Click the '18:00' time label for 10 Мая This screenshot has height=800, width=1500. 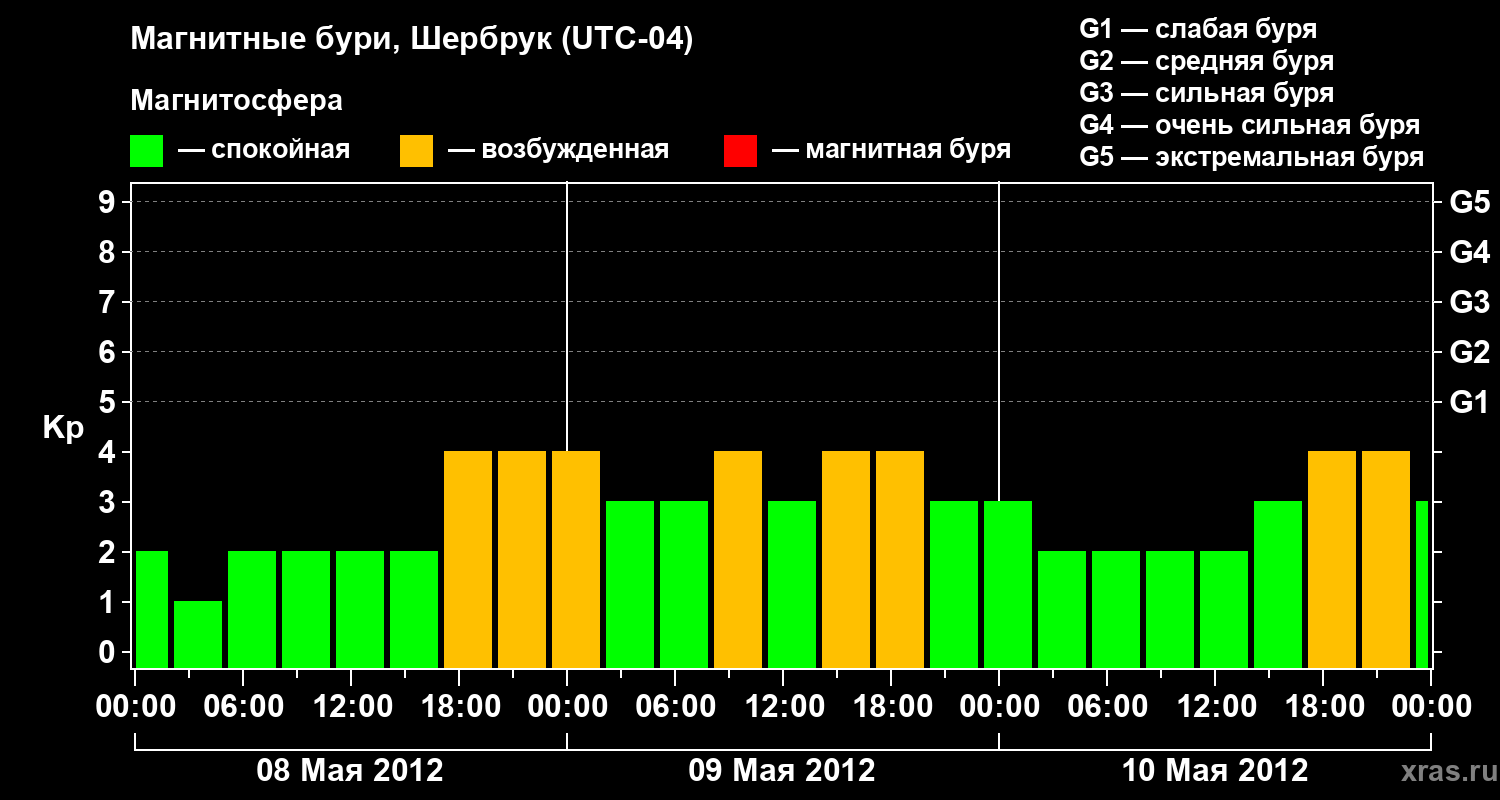coord(1323,706)
